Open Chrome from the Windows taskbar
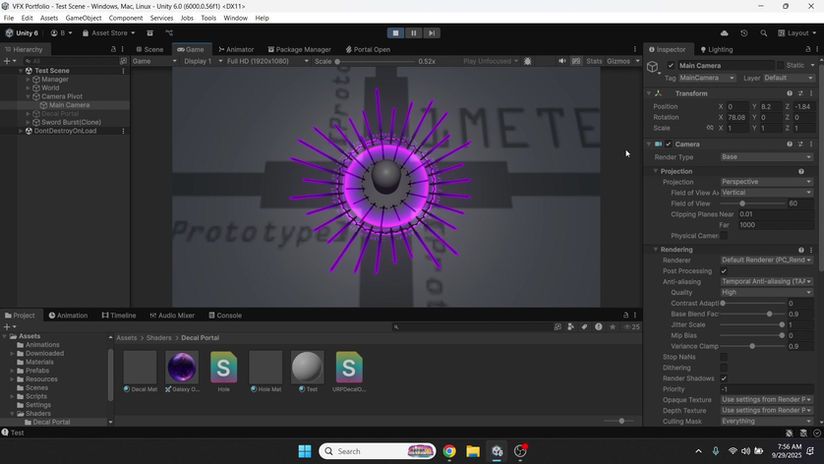This screenshot has height=464, width=824. [x=449, y=451]
